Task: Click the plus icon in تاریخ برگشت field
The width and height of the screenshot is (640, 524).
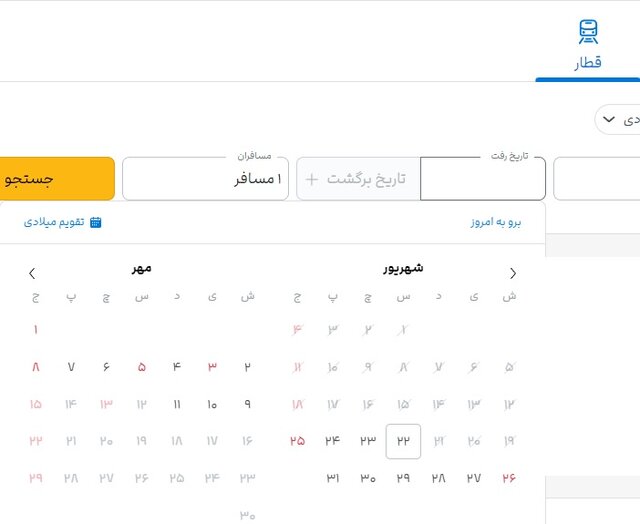Action: pos(312,179)
